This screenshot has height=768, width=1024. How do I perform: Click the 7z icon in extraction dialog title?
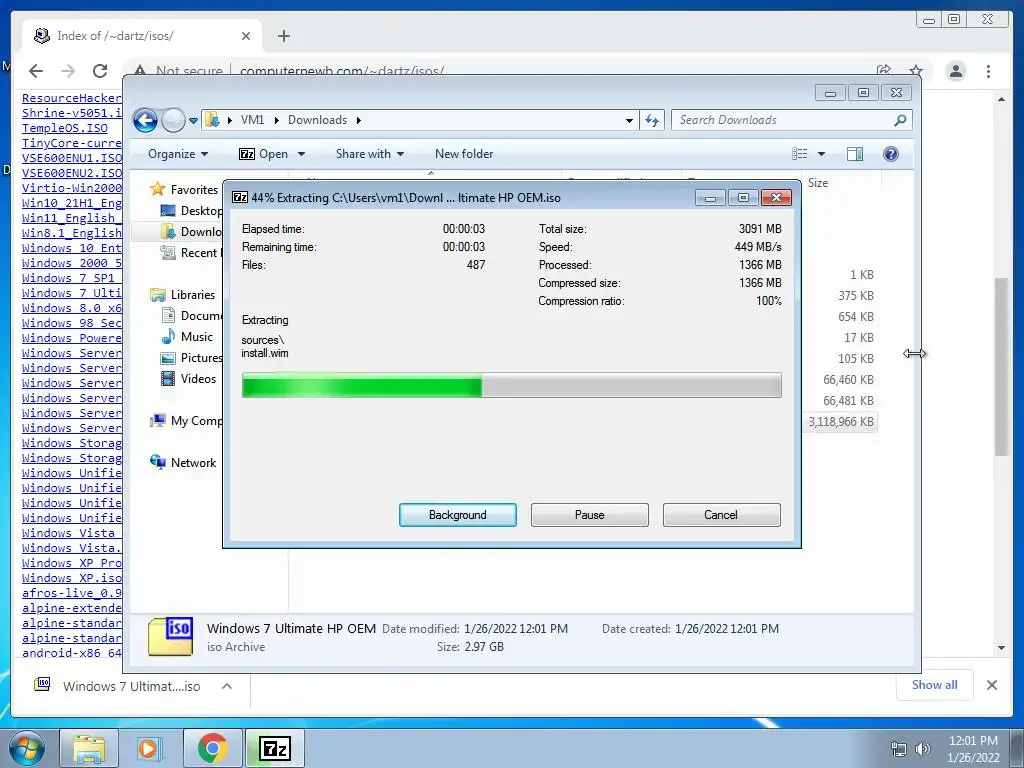pos(240,197)
